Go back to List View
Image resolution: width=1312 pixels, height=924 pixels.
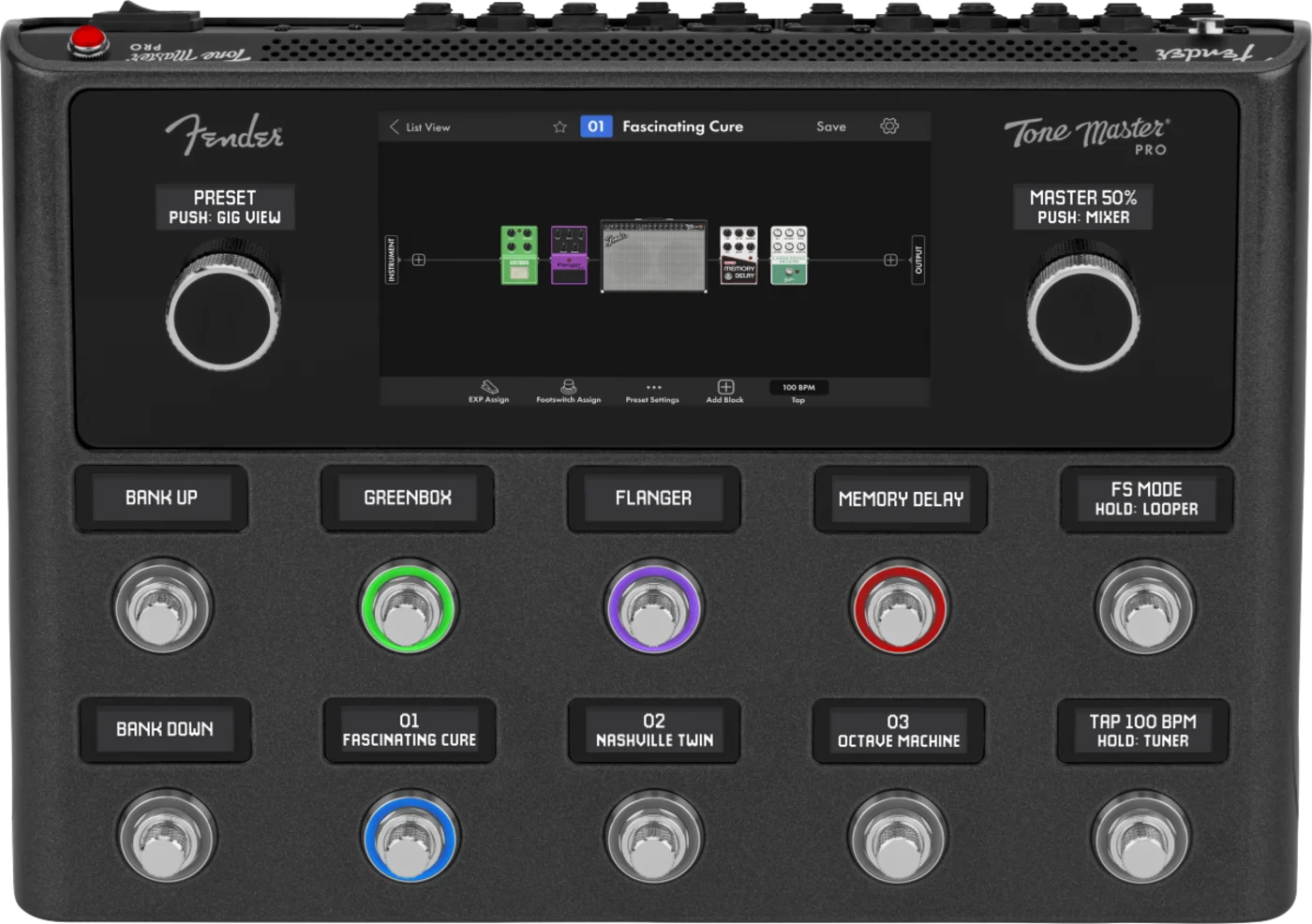420,127
